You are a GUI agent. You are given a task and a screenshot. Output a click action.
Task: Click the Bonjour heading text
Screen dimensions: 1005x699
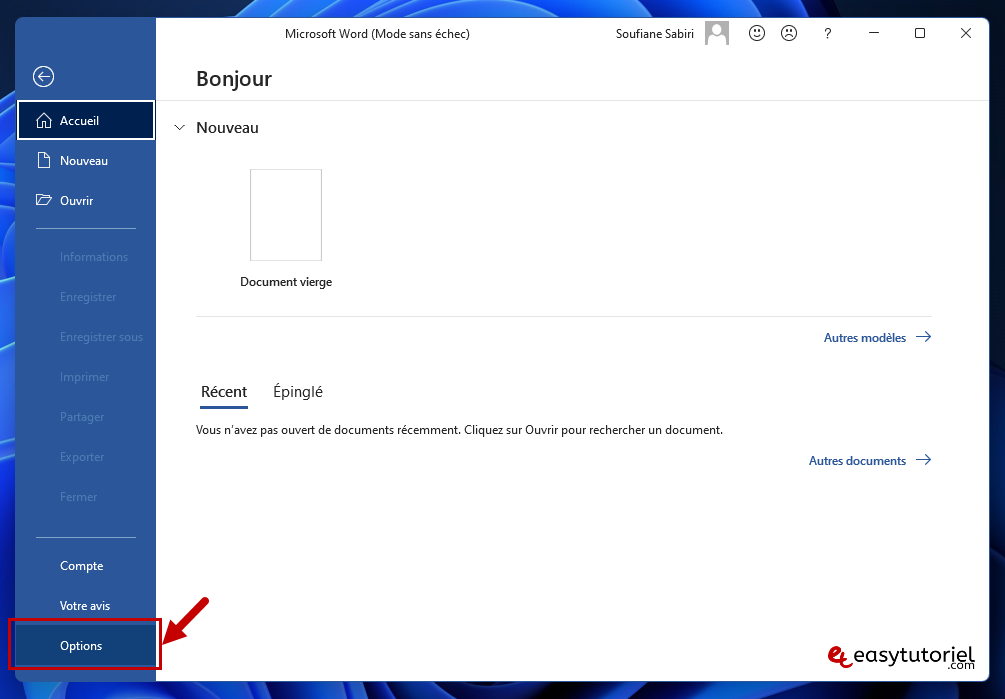[234, 79]
